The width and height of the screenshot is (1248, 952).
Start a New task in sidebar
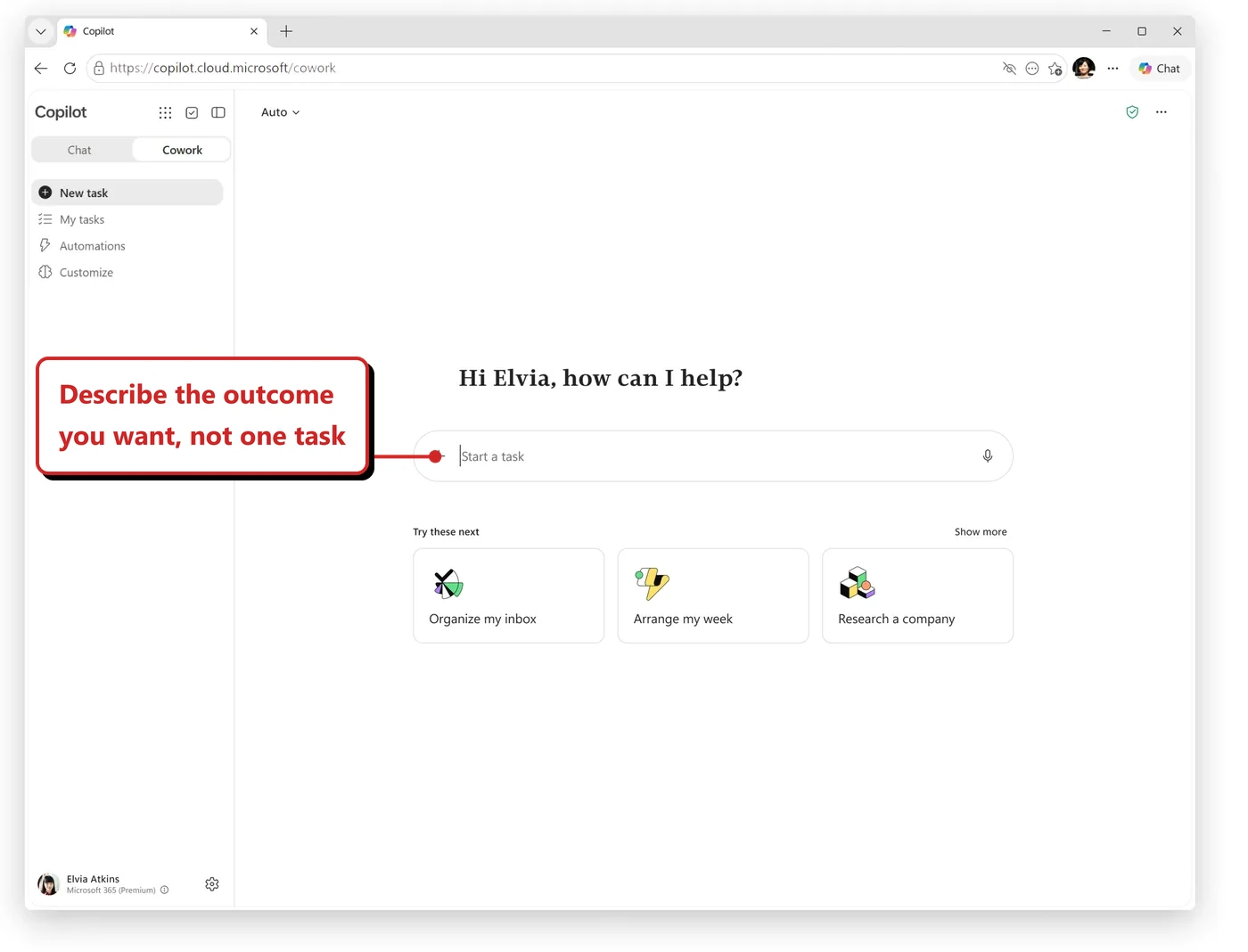pyautogui.click(x=127, y=193)
